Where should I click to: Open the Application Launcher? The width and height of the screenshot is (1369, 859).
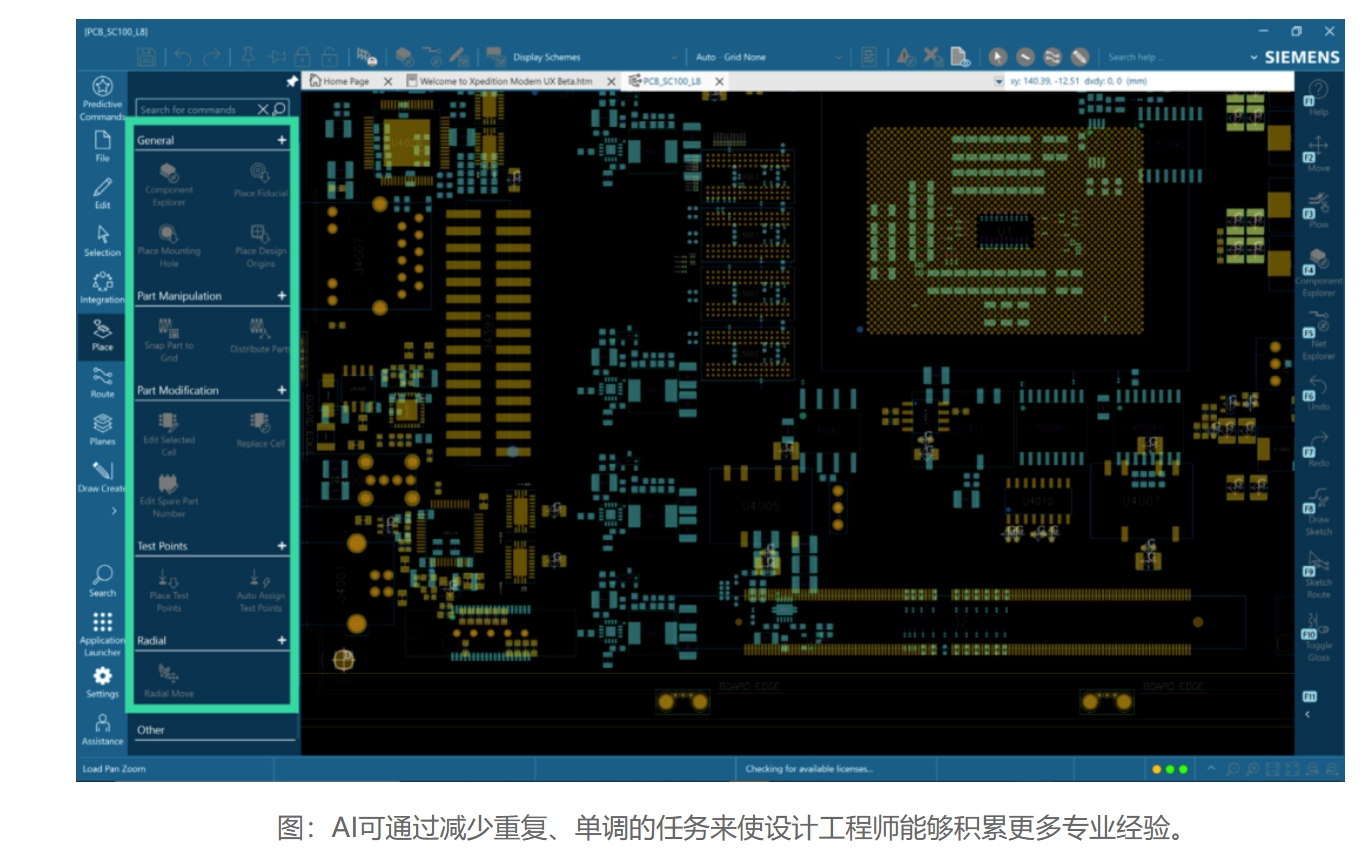tap(102, 630)
